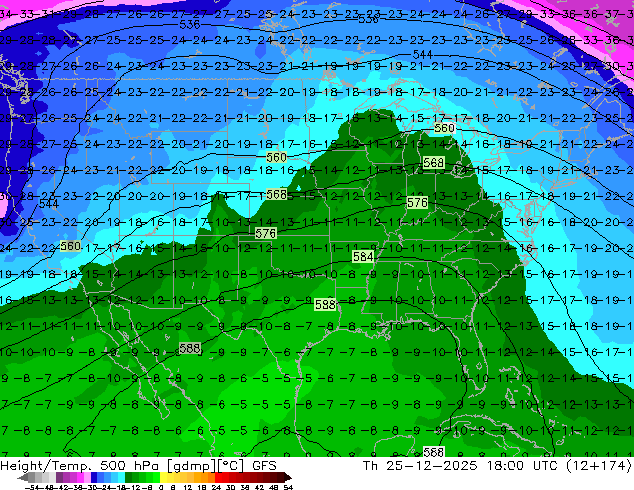Click the left gray arrow end of the color bar
Screen dimensions: 634x490
(x=23, y=478)
